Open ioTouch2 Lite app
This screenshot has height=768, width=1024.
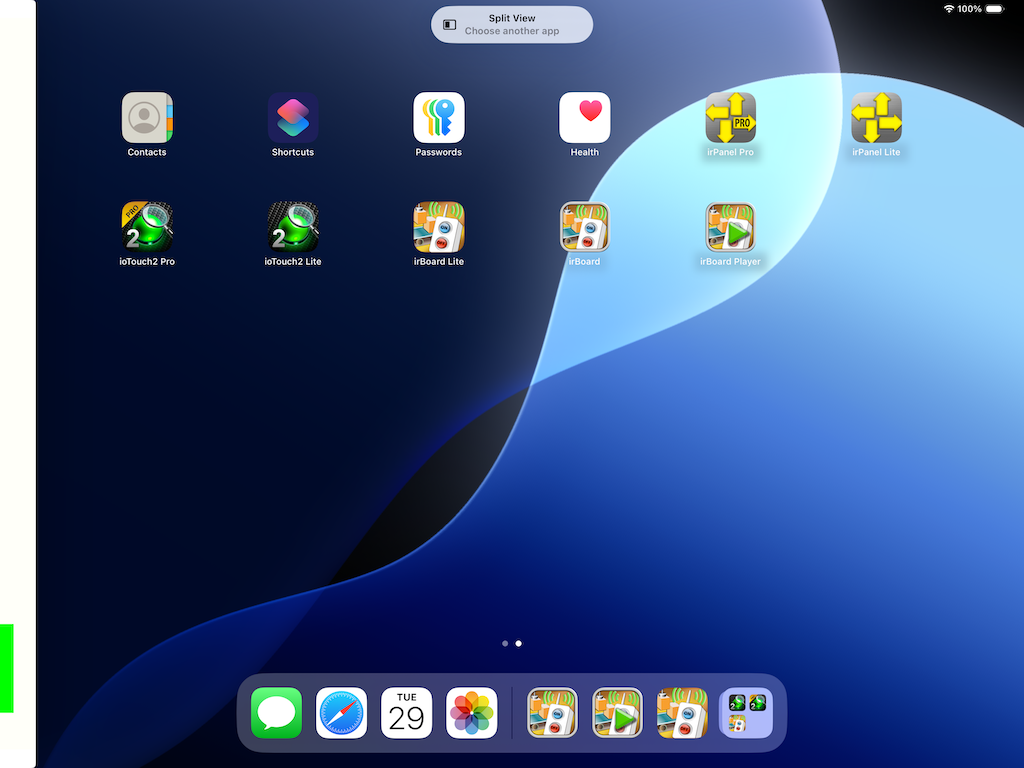pos(293,227)
